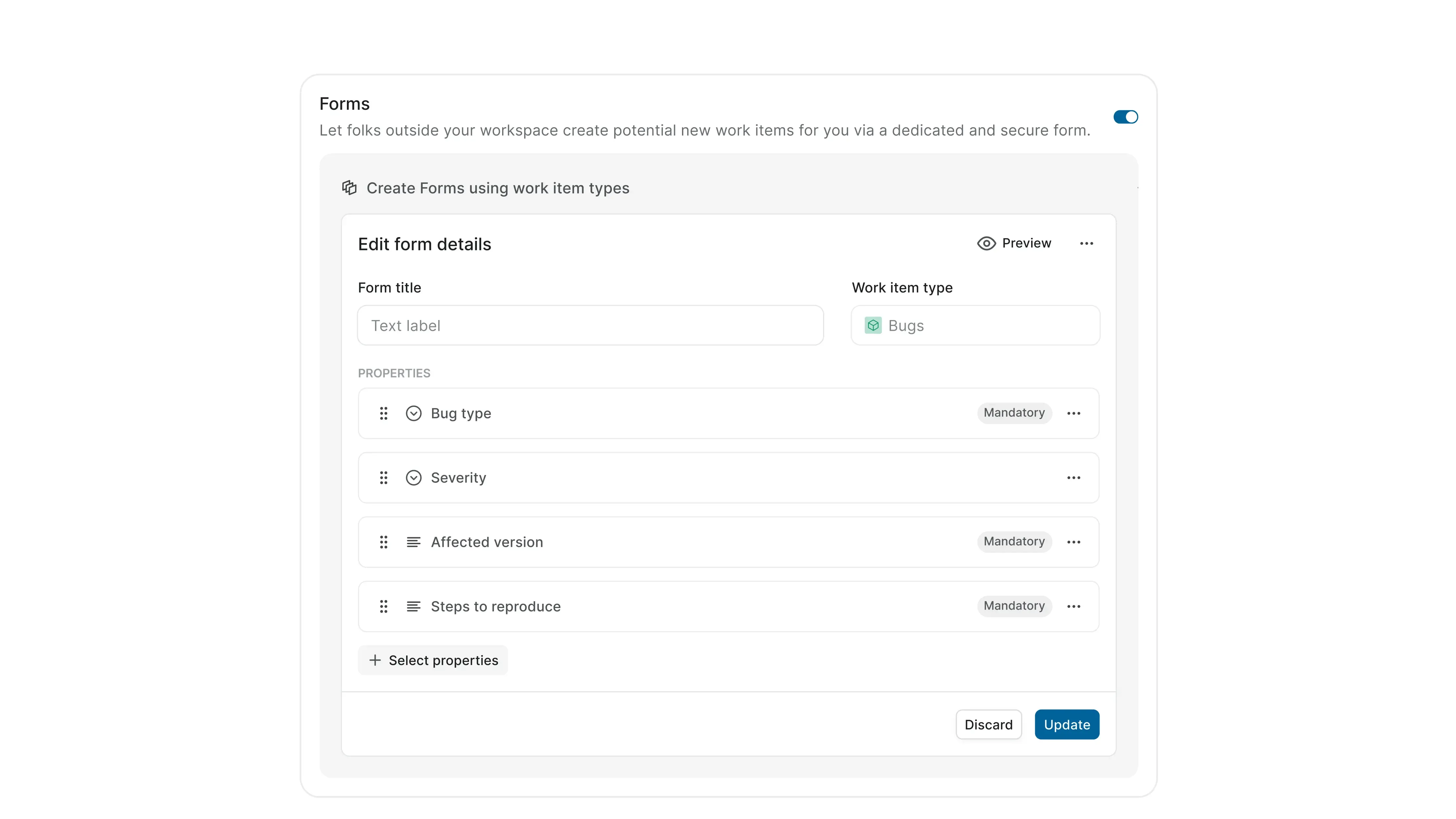The width and height of the screenshot is (1456, 819).
Task: Click the drag handle beside Steps to reproduce
Action: point(384,606)
